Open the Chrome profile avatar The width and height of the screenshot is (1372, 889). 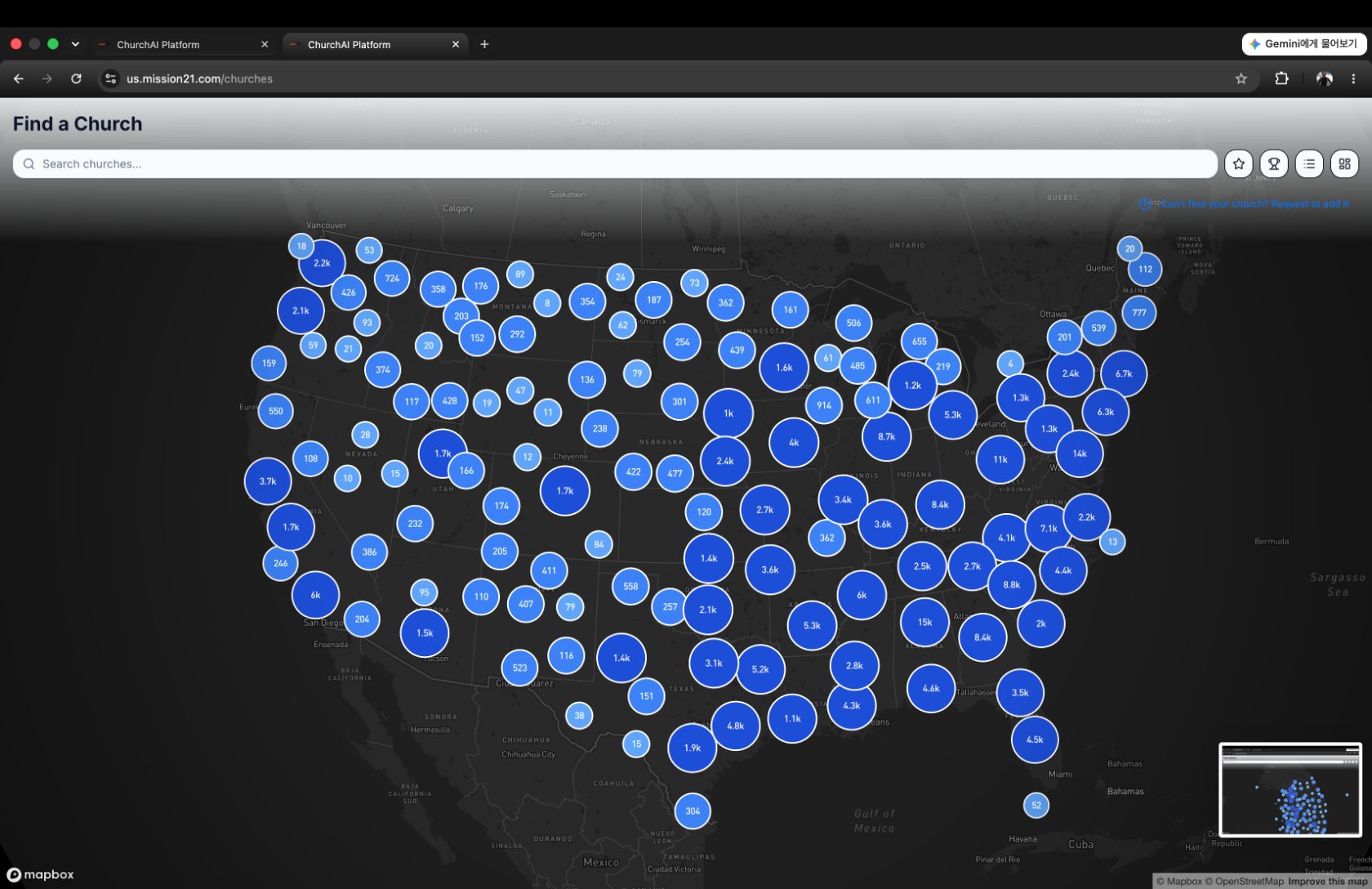(1325, 78)
